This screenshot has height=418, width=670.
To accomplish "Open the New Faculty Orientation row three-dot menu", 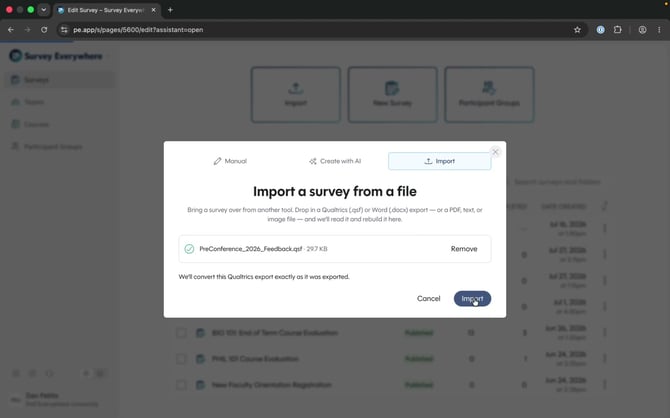I will coord(605,385).
